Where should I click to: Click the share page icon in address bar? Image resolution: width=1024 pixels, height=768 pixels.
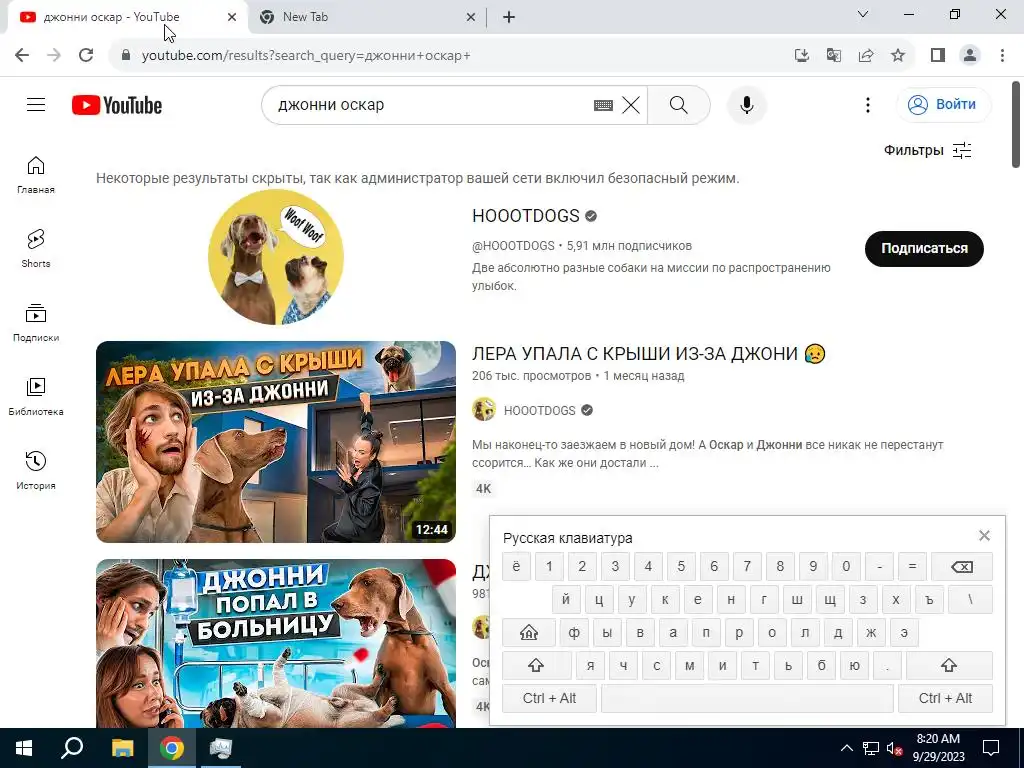(x=865, y=56)
